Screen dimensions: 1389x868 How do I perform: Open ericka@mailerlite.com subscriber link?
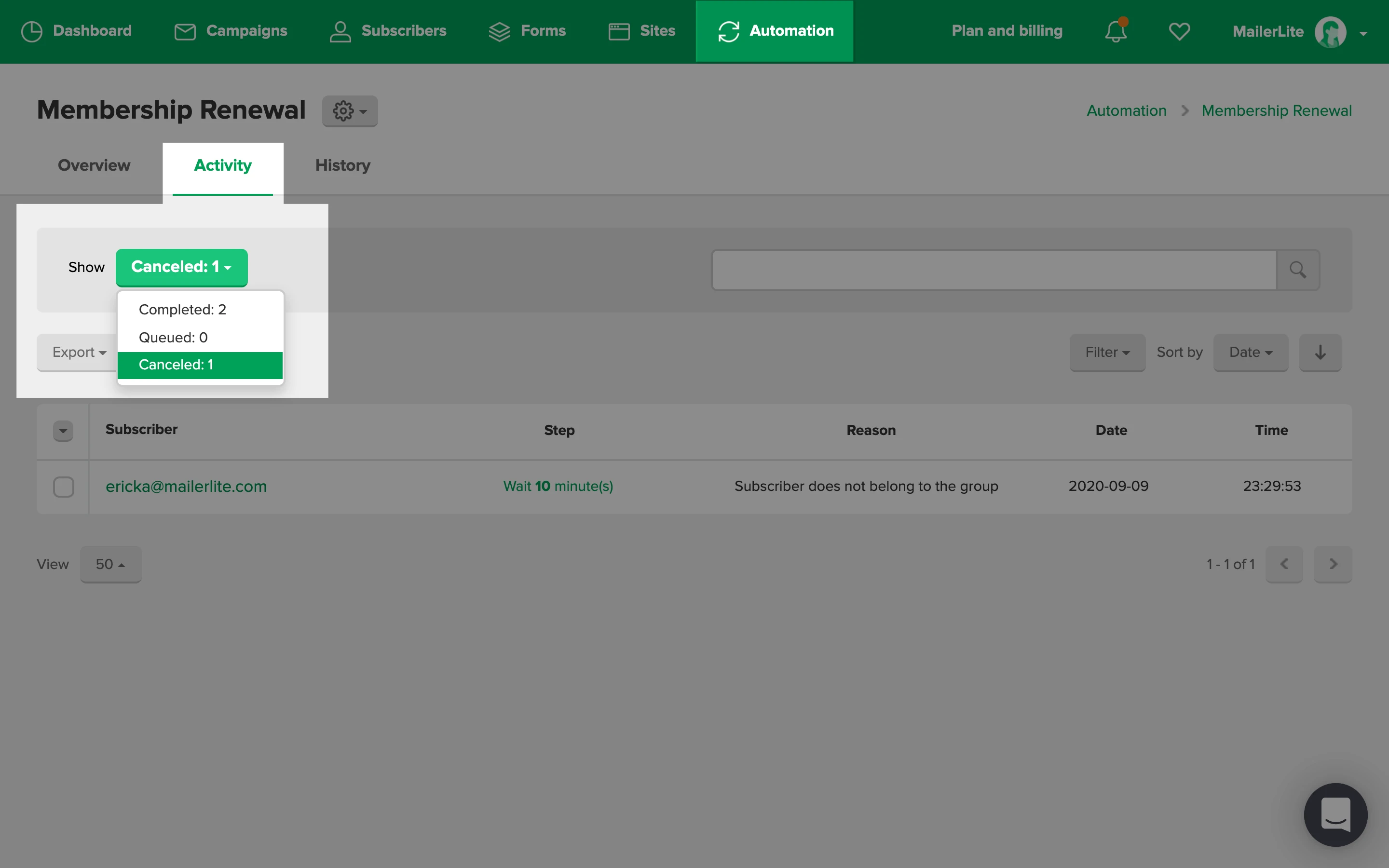(x=186, y=486)
